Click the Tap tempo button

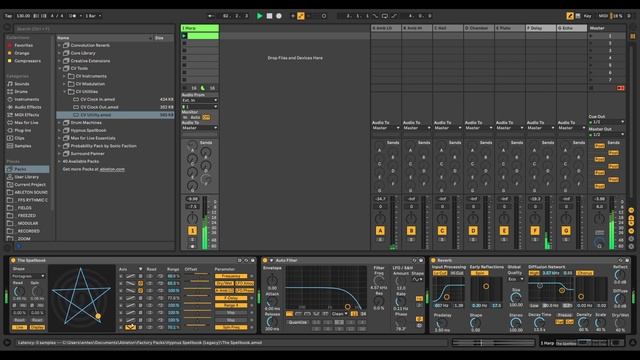(x=9, y=16)
